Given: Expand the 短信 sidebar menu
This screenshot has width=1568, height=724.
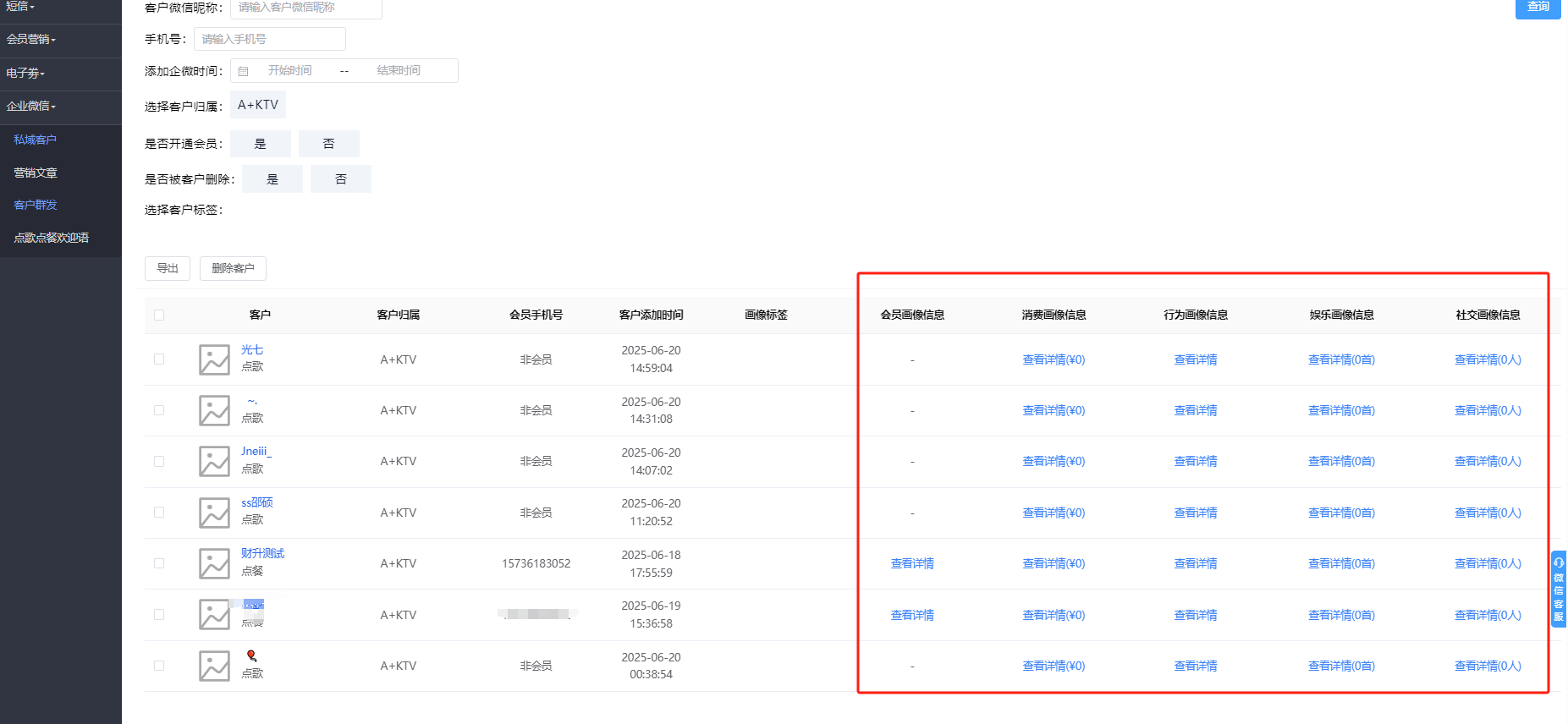Looking at the screenshot, I should (x=61, y=7).
